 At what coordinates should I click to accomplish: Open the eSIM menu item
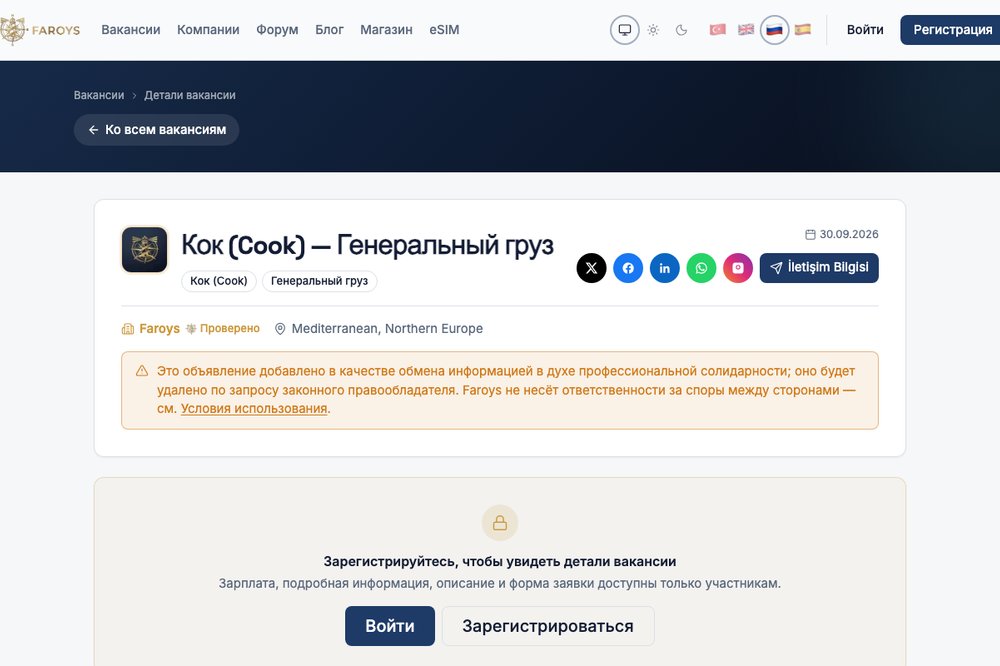pos(444,30)
